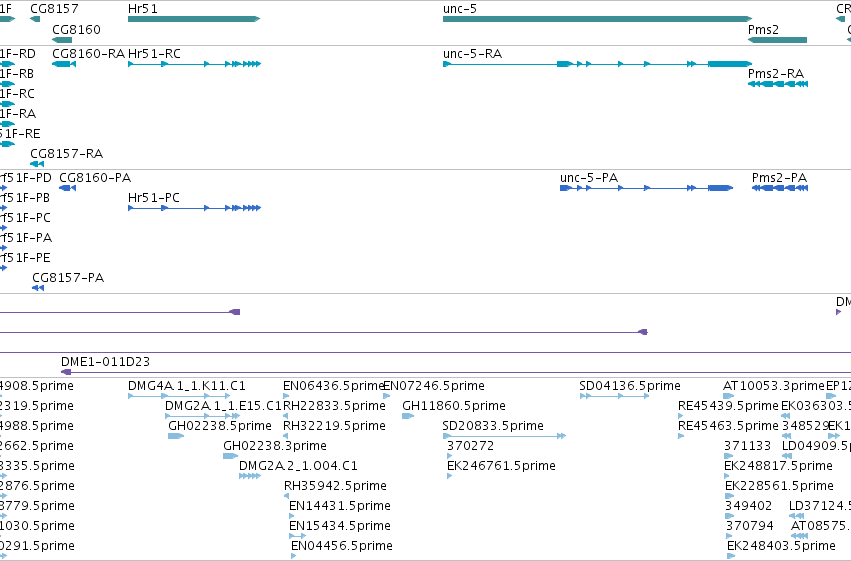Click the RE45463.5prime label
851x561 pixels.
728,426
